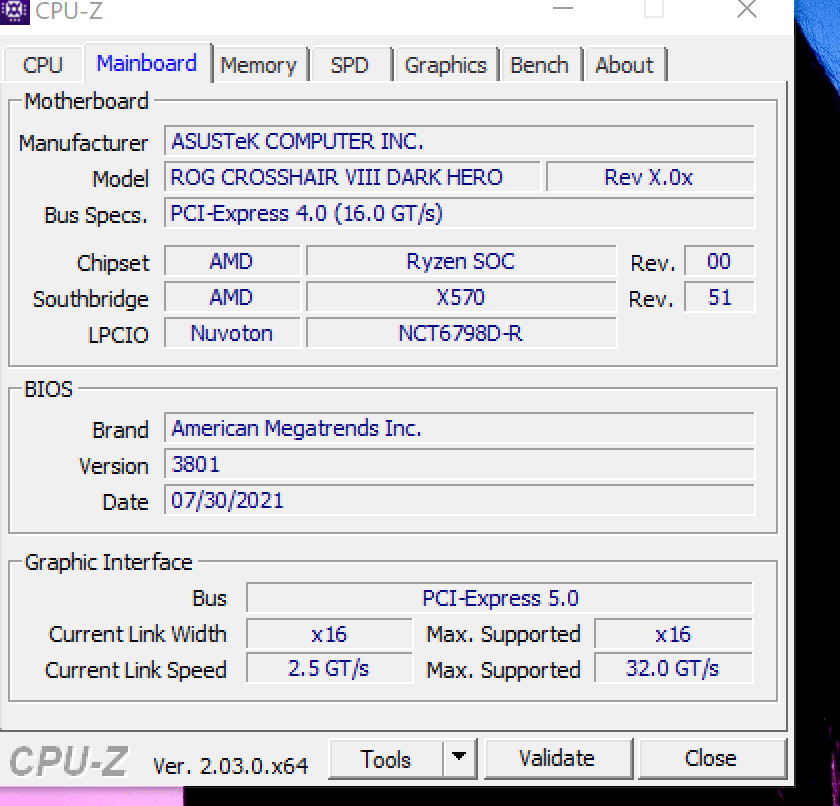Select the ROG CROSSHAIR VIII DARK HERO model field
The height and width of the screenshot is (806, 840).
(352, 177)
